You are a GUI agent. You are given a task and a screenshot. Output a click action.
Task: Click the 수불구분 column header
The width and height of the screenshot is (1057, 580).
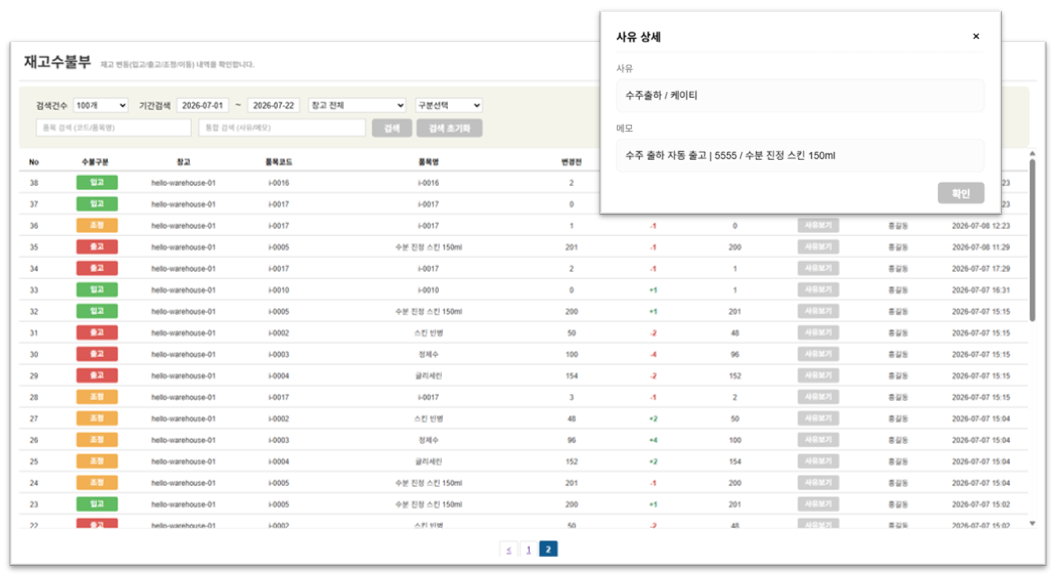click(x=95, y=162)
